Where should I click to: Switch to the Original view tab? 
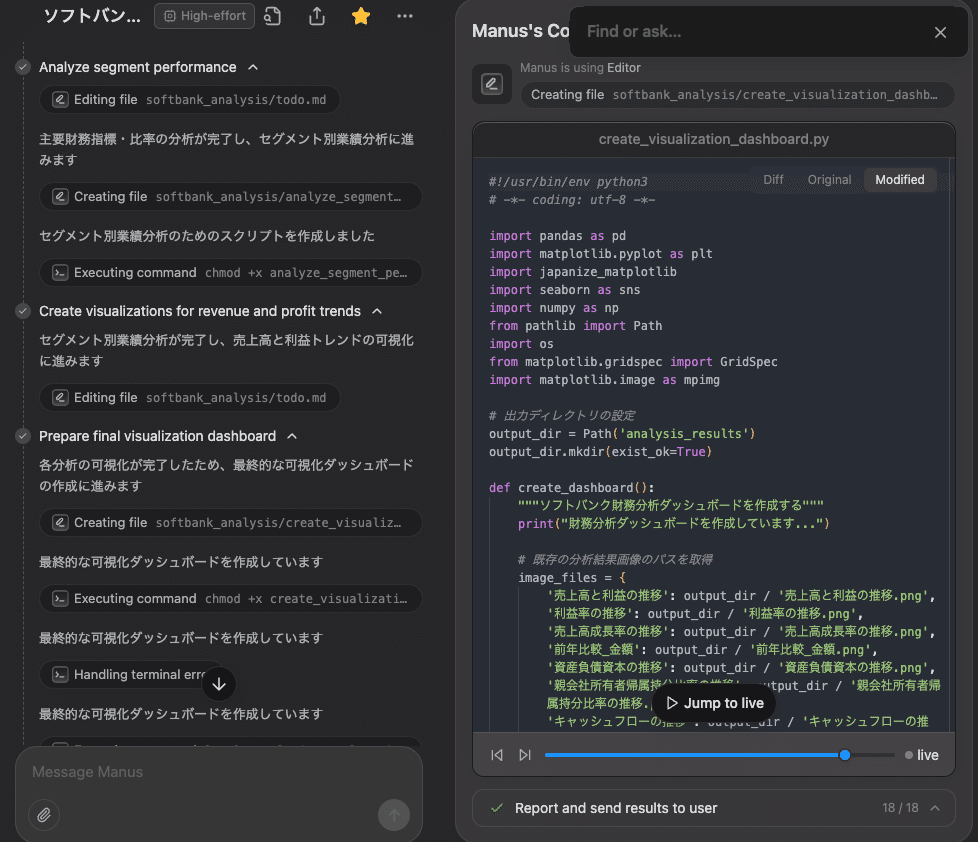click(829, 180)
